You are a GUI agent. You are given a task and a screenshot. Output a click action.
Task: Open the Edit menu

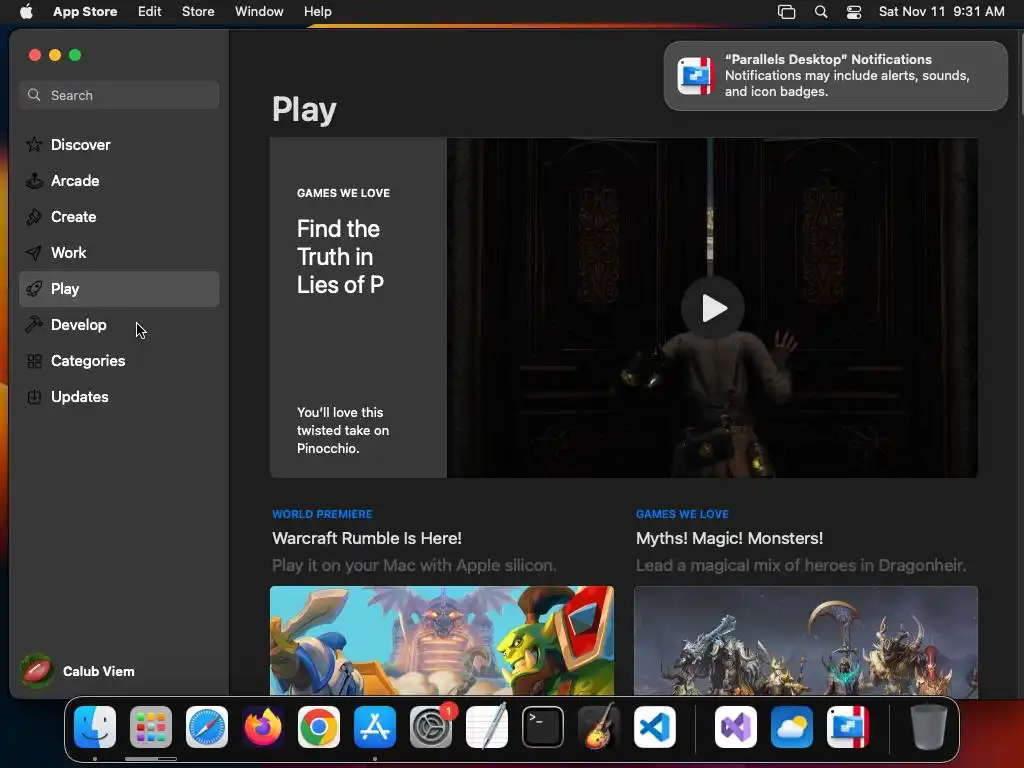coord(150,11)
